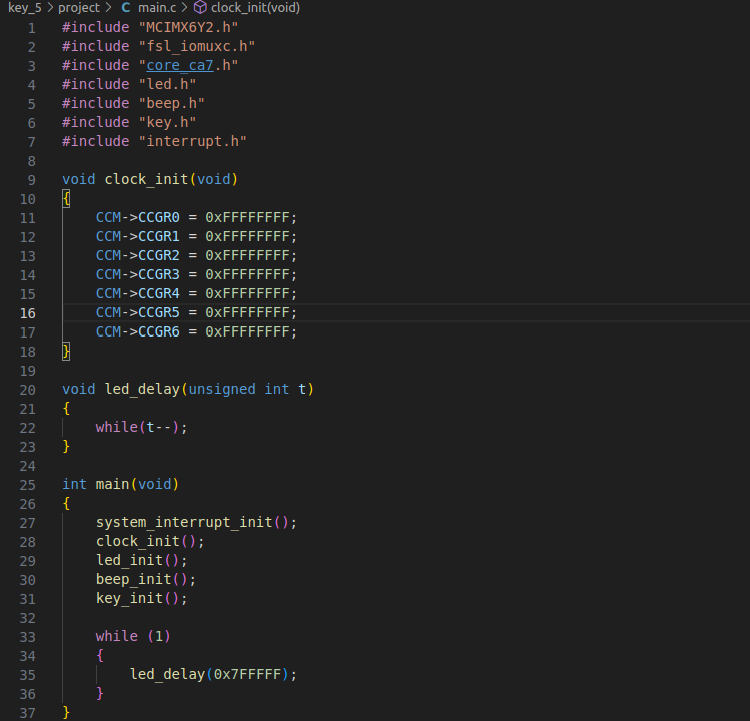
Task: Open the project breadcrumb segment
Action: (79, 8)
